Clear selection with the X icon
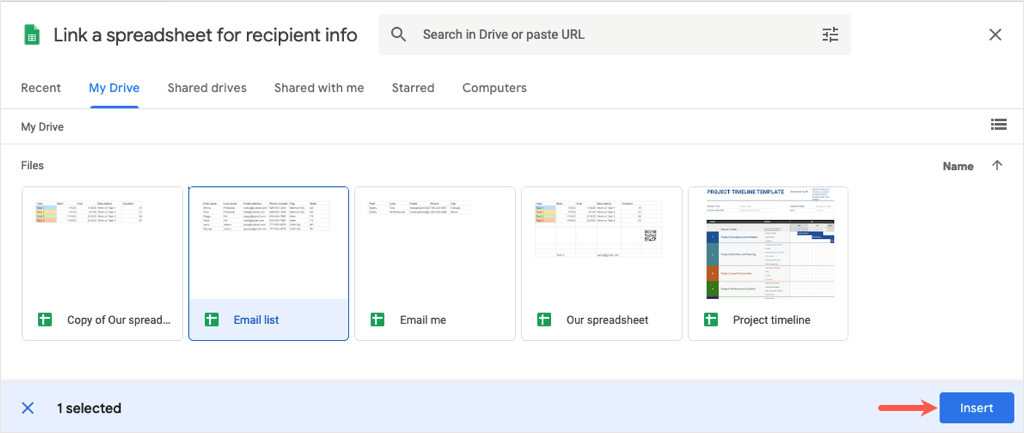 tap(28, 408)
